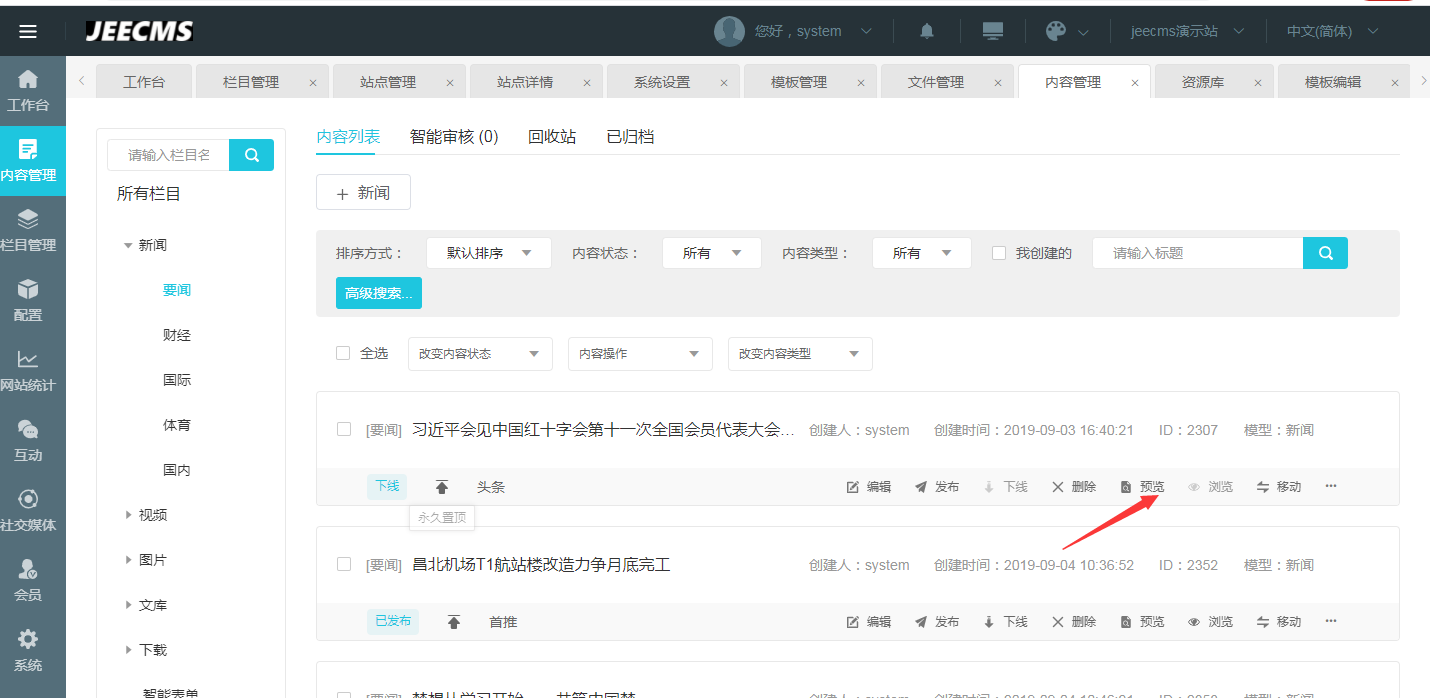Click the column-name search icon button
1430x698 pixels.
click(x=251, y=155)
